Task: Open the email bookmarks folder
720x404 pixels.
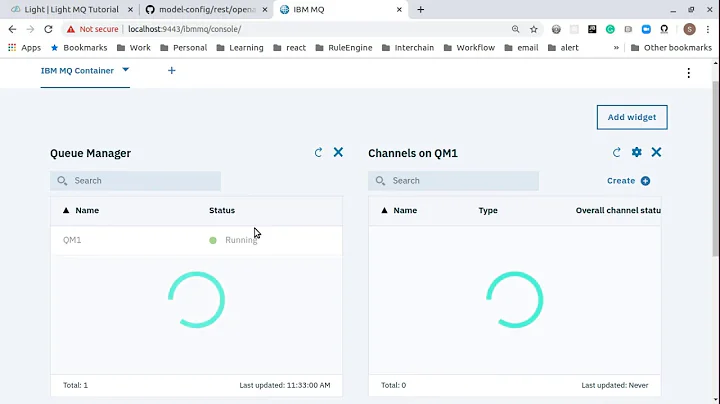Action: 521,48
